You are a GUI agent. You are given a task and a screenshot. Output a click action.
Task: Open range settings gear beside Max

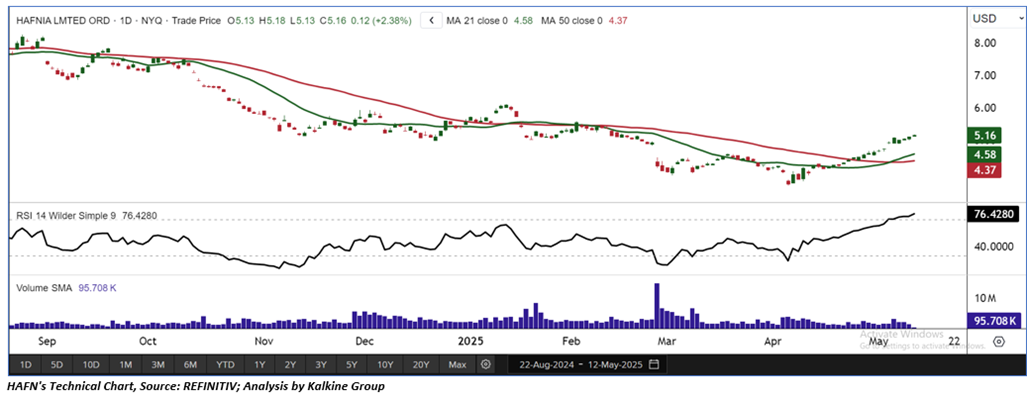[x=485, y=364]
